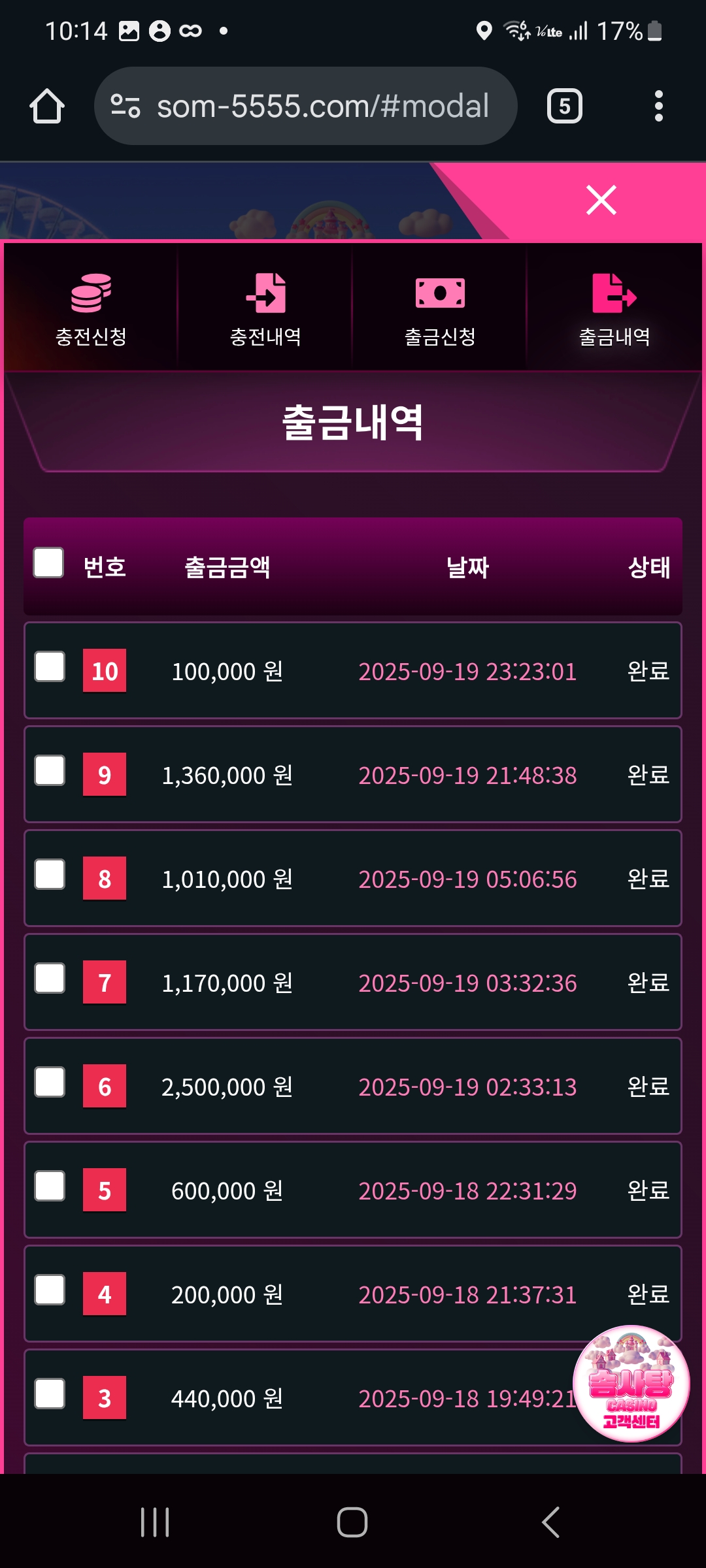Close the modal with the X button
Viewport: 706px width, 1568px height.
pos(601,200)
